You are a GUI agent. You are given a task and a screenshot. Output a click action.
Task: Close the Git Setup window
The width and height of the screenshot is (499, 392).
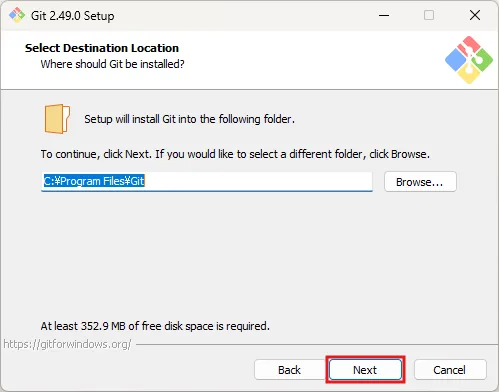(x=475, y=15)
